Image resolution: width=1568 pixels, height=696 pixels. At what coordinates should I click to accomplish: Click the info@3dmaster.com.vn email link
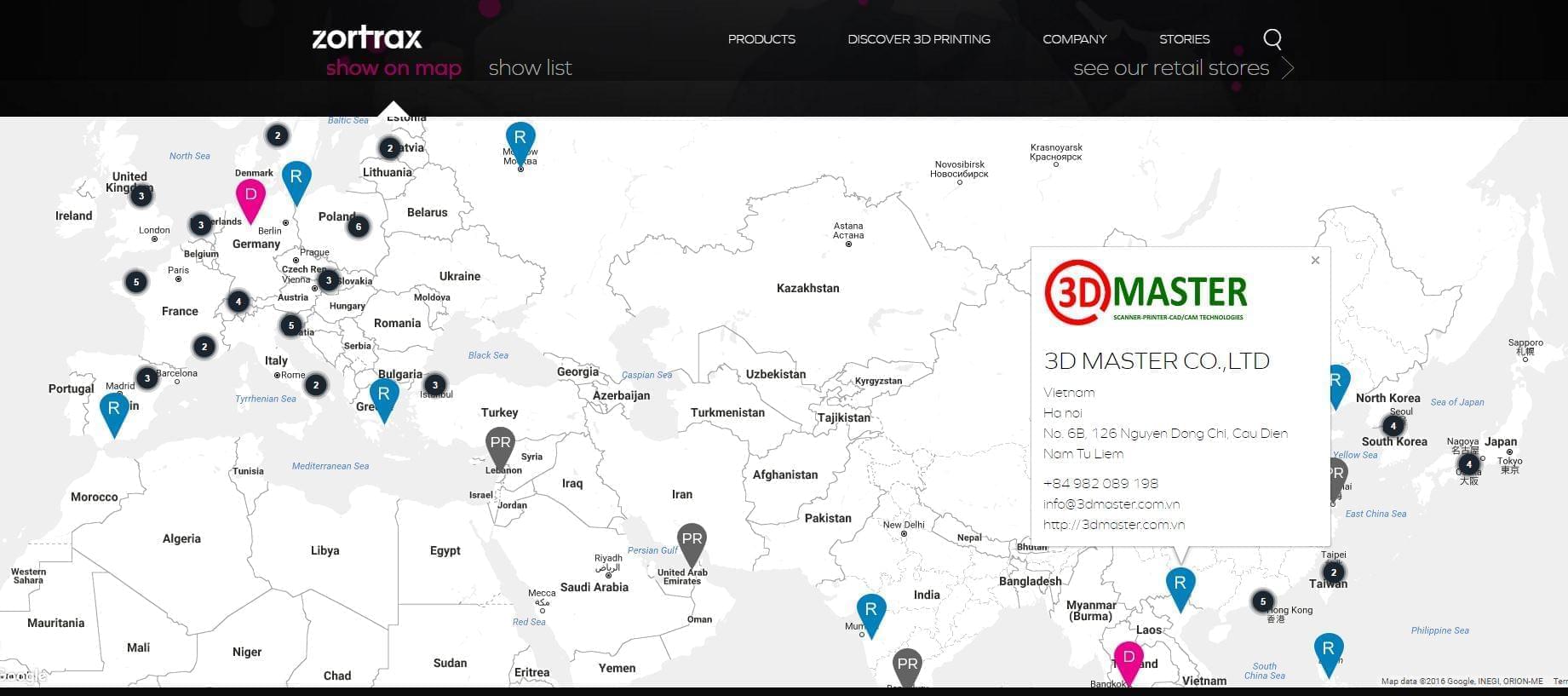coord(1111,504)
